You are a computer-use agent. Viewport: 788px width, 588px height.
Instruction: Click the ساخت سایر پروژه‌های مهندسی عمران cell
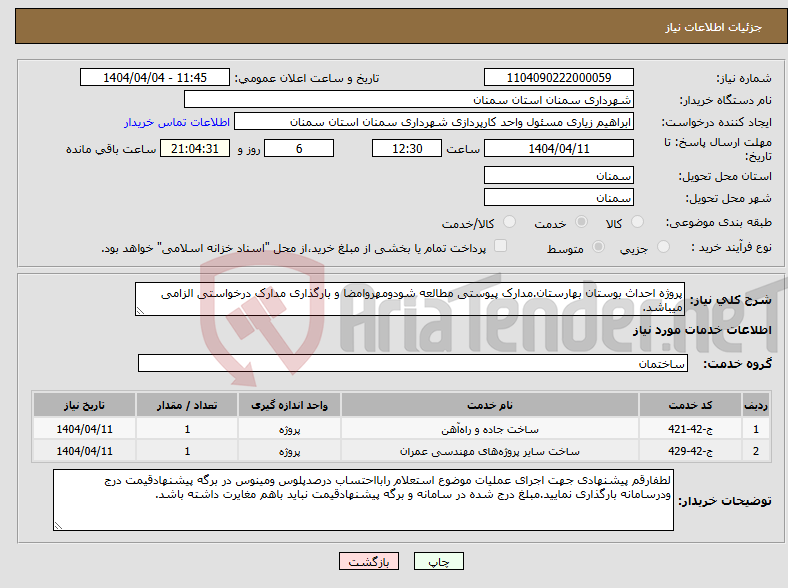(490, 451)
